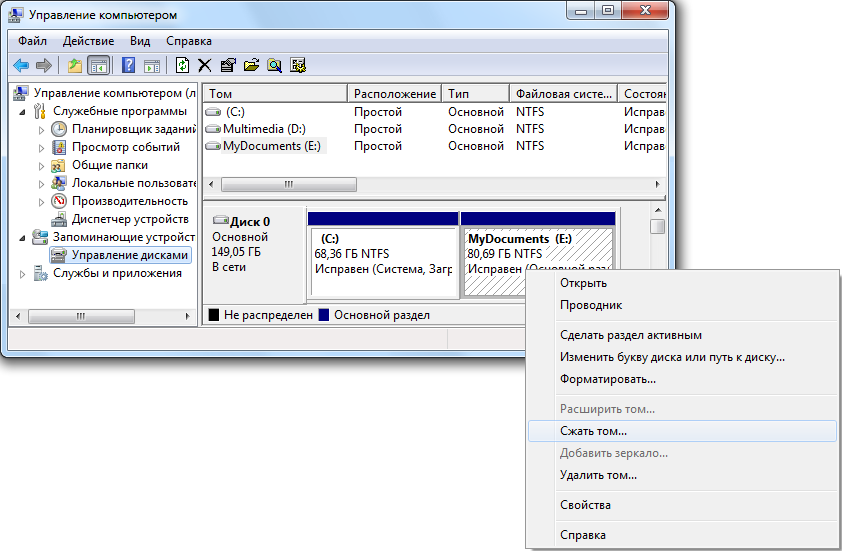Click the volume list horizontal scrollbar thumb
The width and height of the screenshot is (842, 551).
click(289, 185)
